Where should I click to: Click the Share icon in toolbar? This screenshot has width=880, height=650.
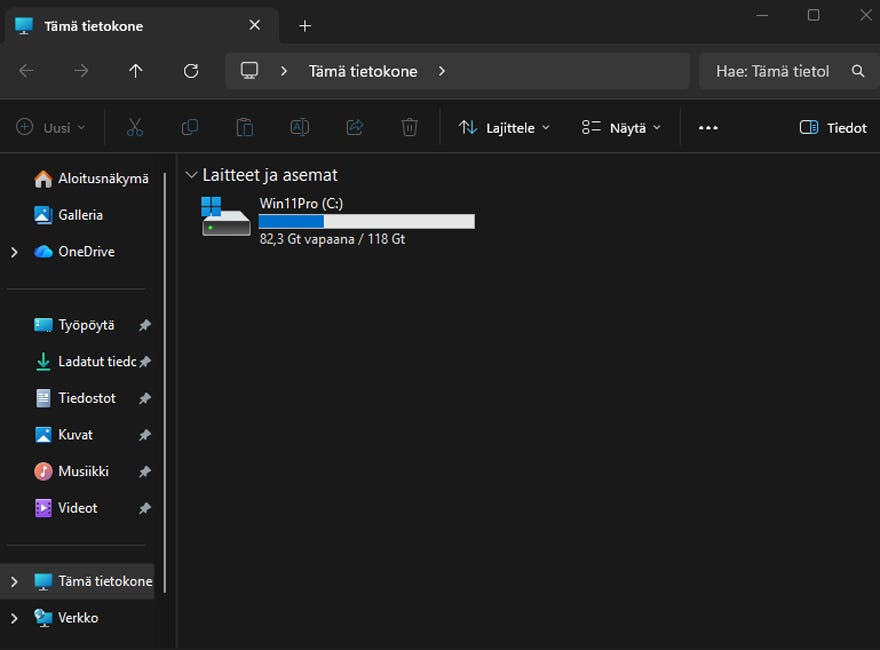click(x=354, y=128)
